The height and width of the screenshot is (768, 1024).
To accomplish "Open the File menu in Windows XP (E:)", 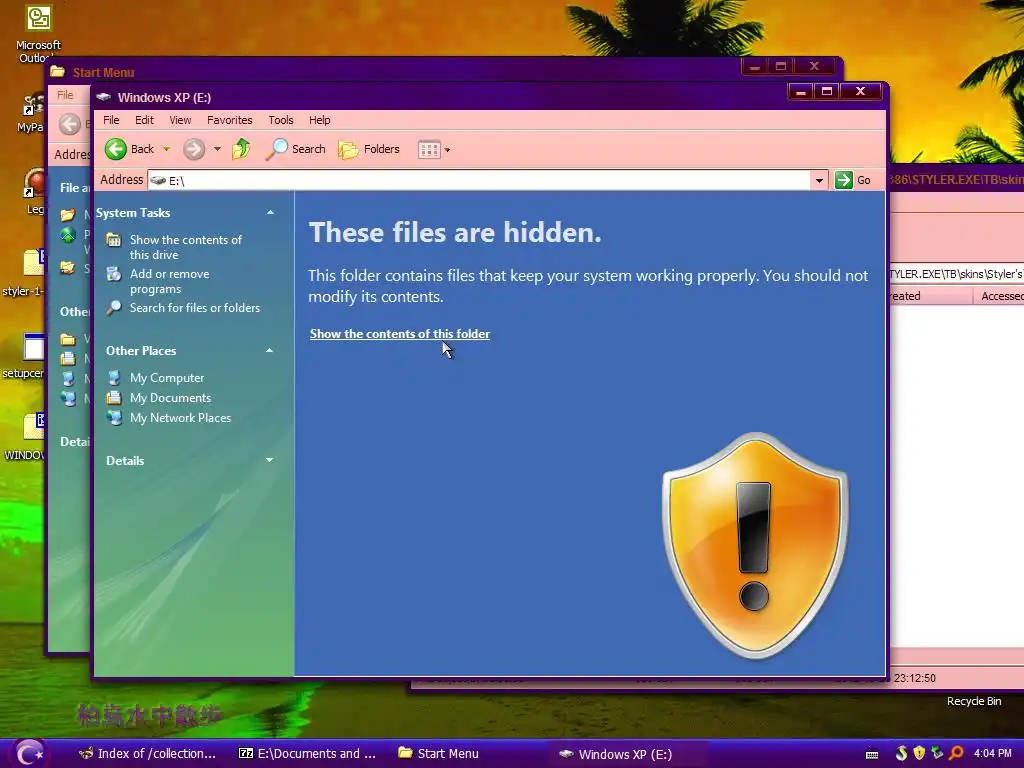I will pyautogui.click(x=111, y=120).
